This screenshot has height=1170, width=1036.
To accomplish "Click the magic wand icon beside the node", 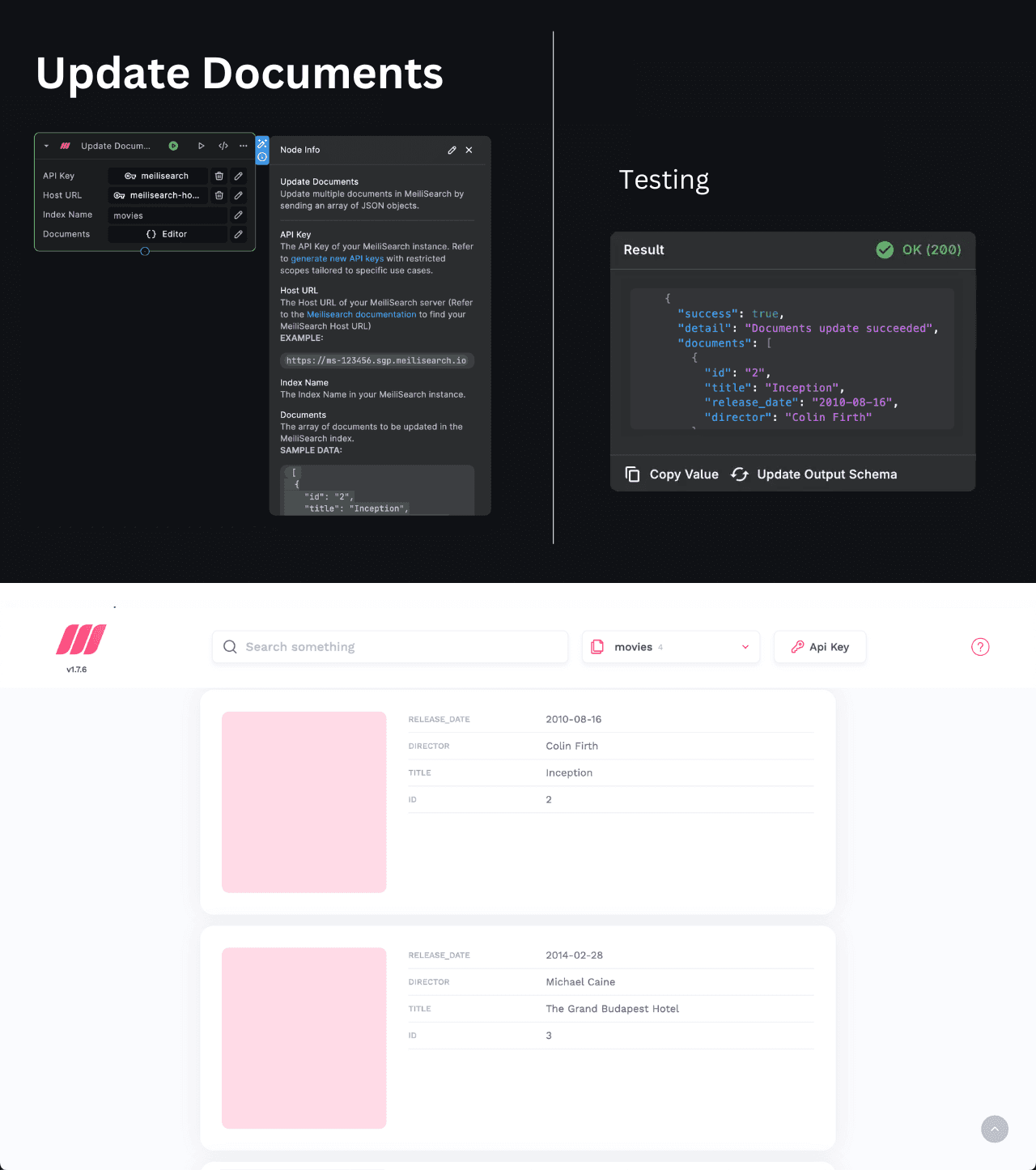I will (262, 143).
